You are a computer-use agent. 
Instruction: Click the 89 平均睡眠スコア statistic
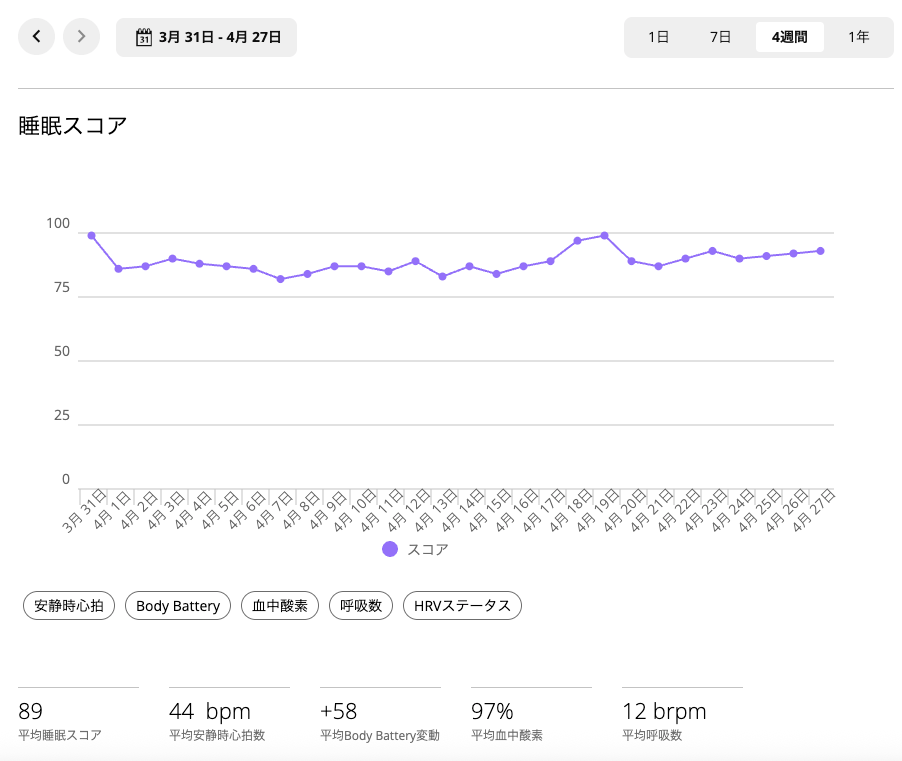coord(31,712)
